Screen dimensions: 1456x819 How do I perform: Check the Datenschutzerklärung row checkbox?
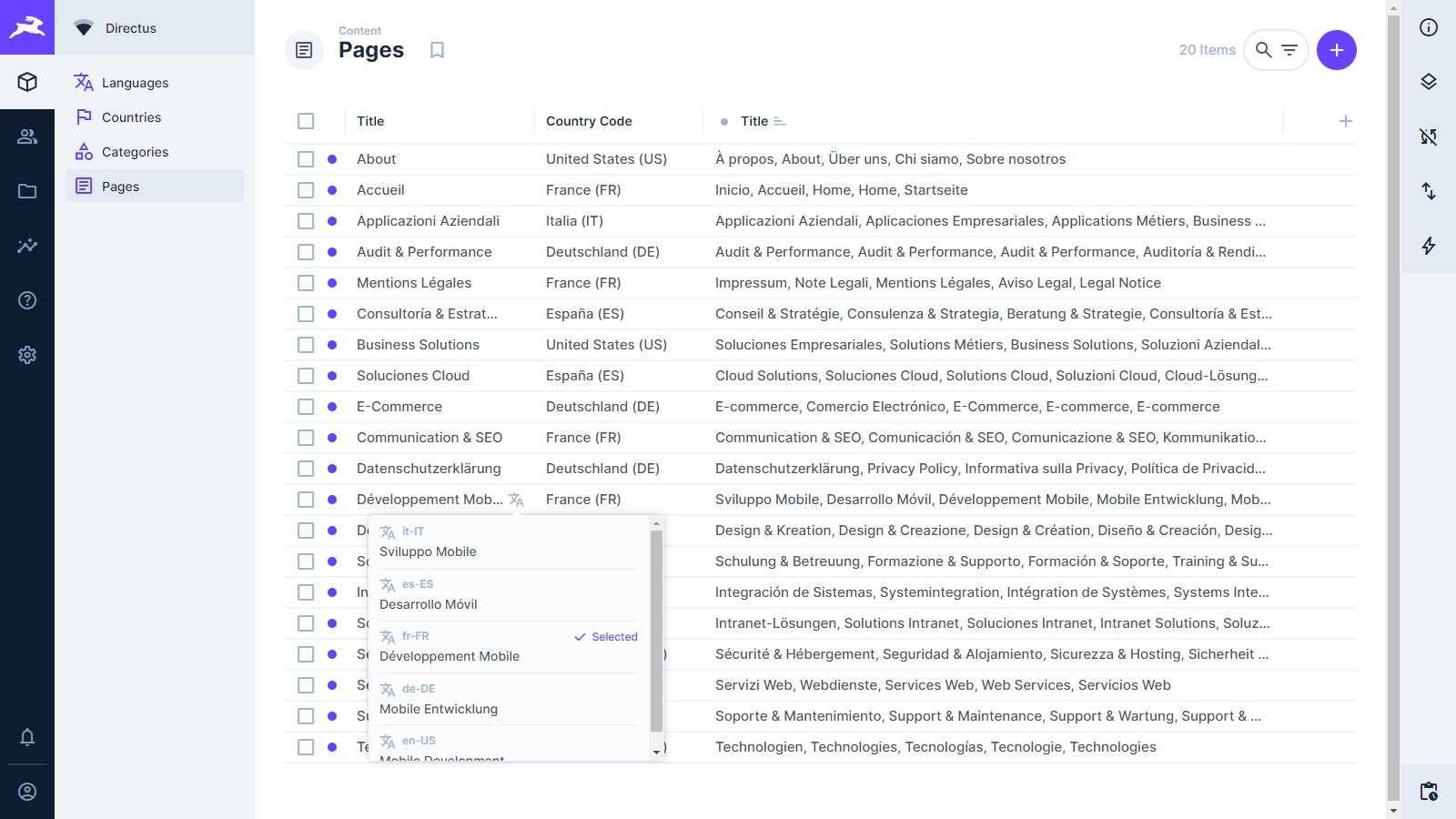pos(306,469)
